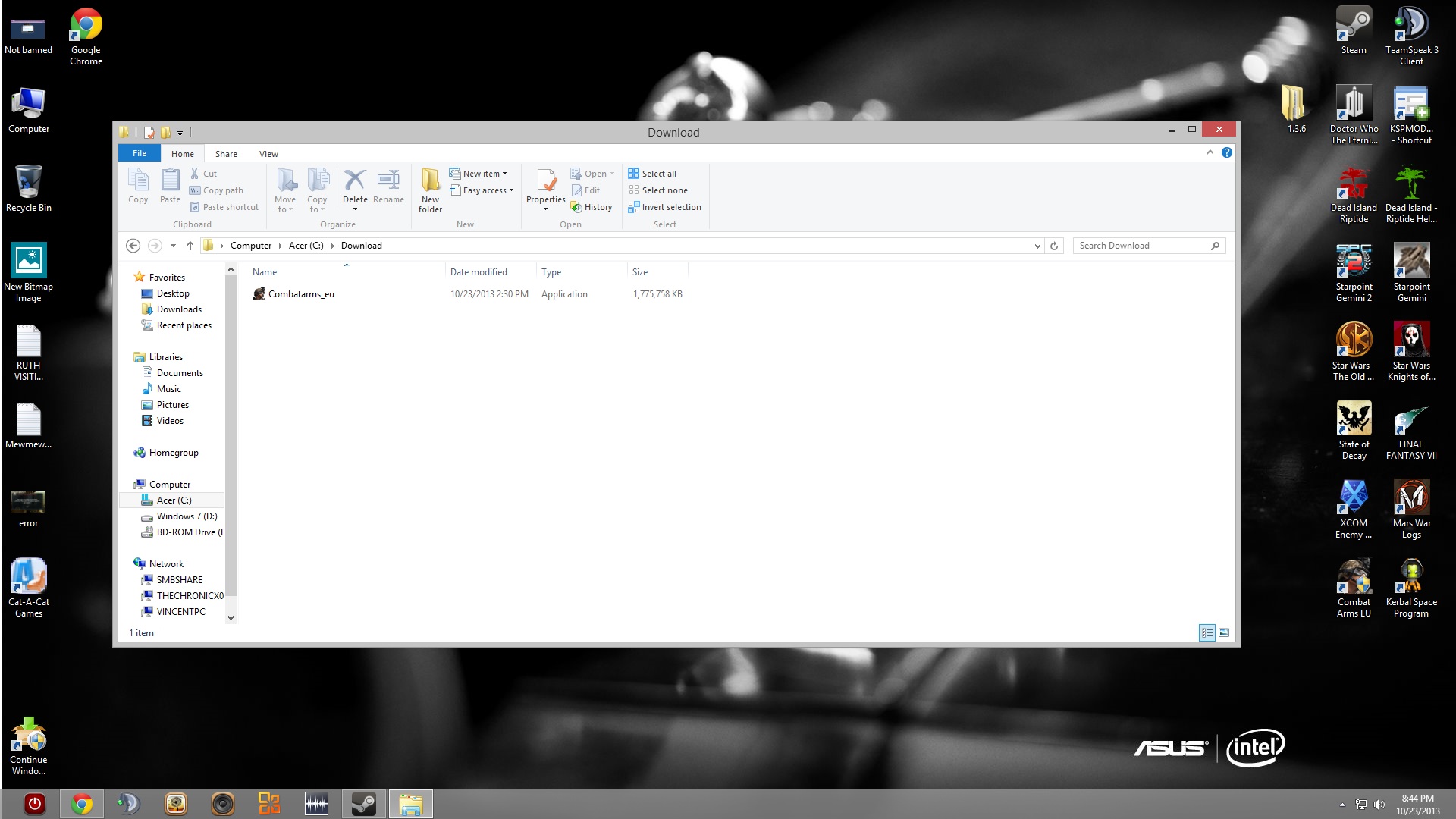Viewport: 1456px width, 819px height.
Task: Switch to the View ribbon tab
Action: pos(268,154)
